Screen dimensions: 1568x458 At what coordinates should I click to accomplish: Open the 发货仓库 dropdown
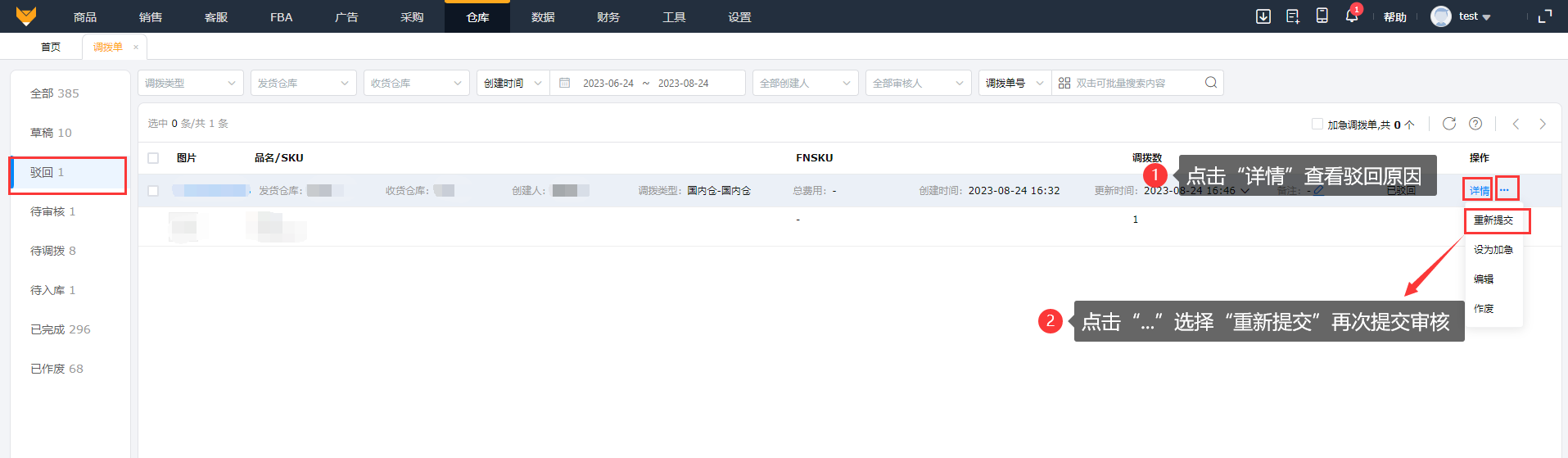[304, 83]
